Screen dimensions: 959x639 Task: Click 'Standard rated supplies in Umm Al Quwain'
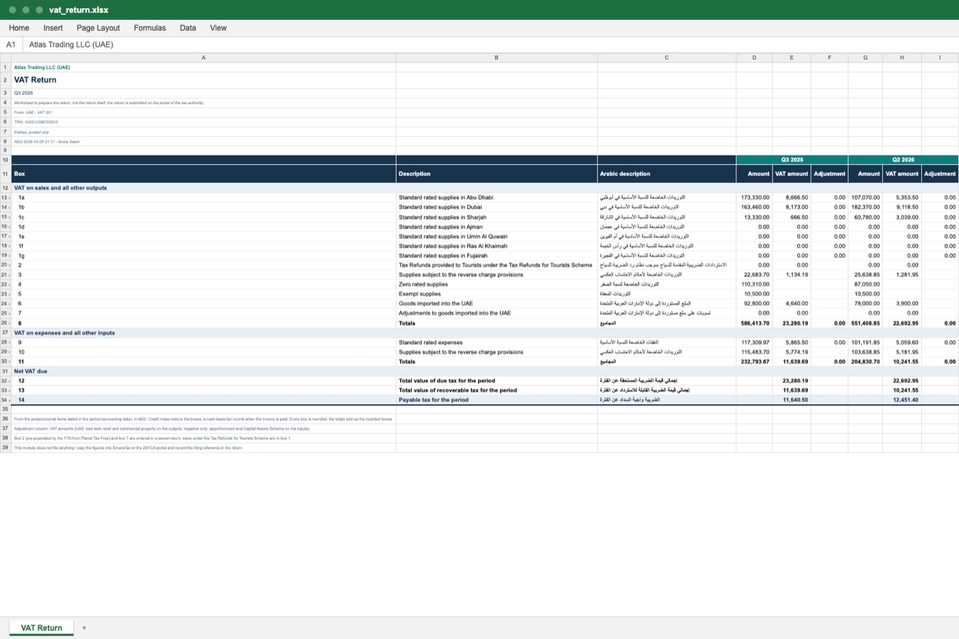(496, 236)
